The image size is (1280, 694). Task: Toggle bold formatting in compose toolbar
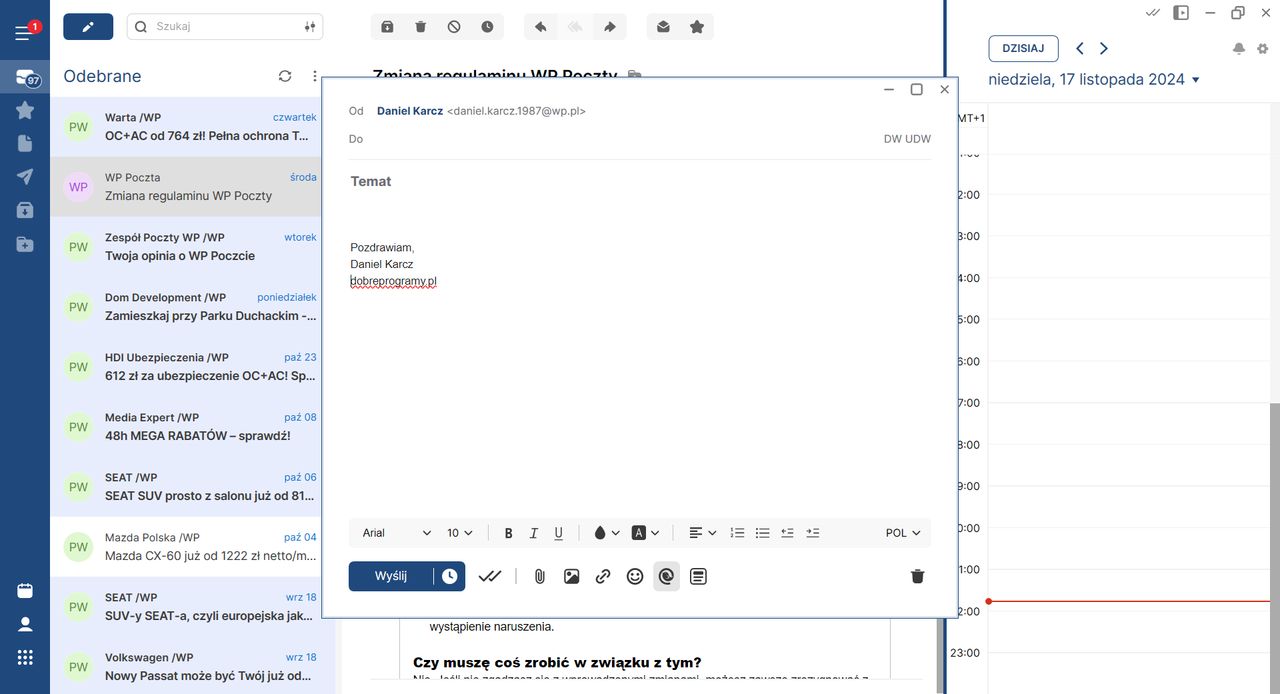(508, 533)
